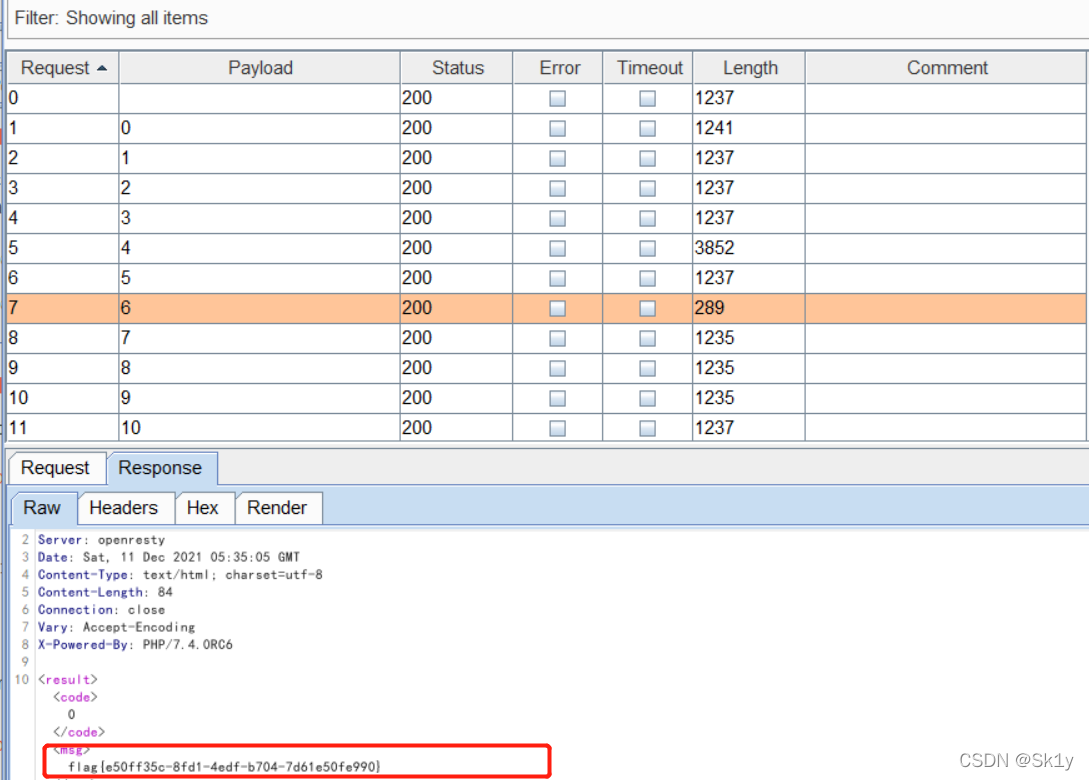Screen dimensions: 1089x780
Task: Select request number 10 cell
Action: click(63, 398)
